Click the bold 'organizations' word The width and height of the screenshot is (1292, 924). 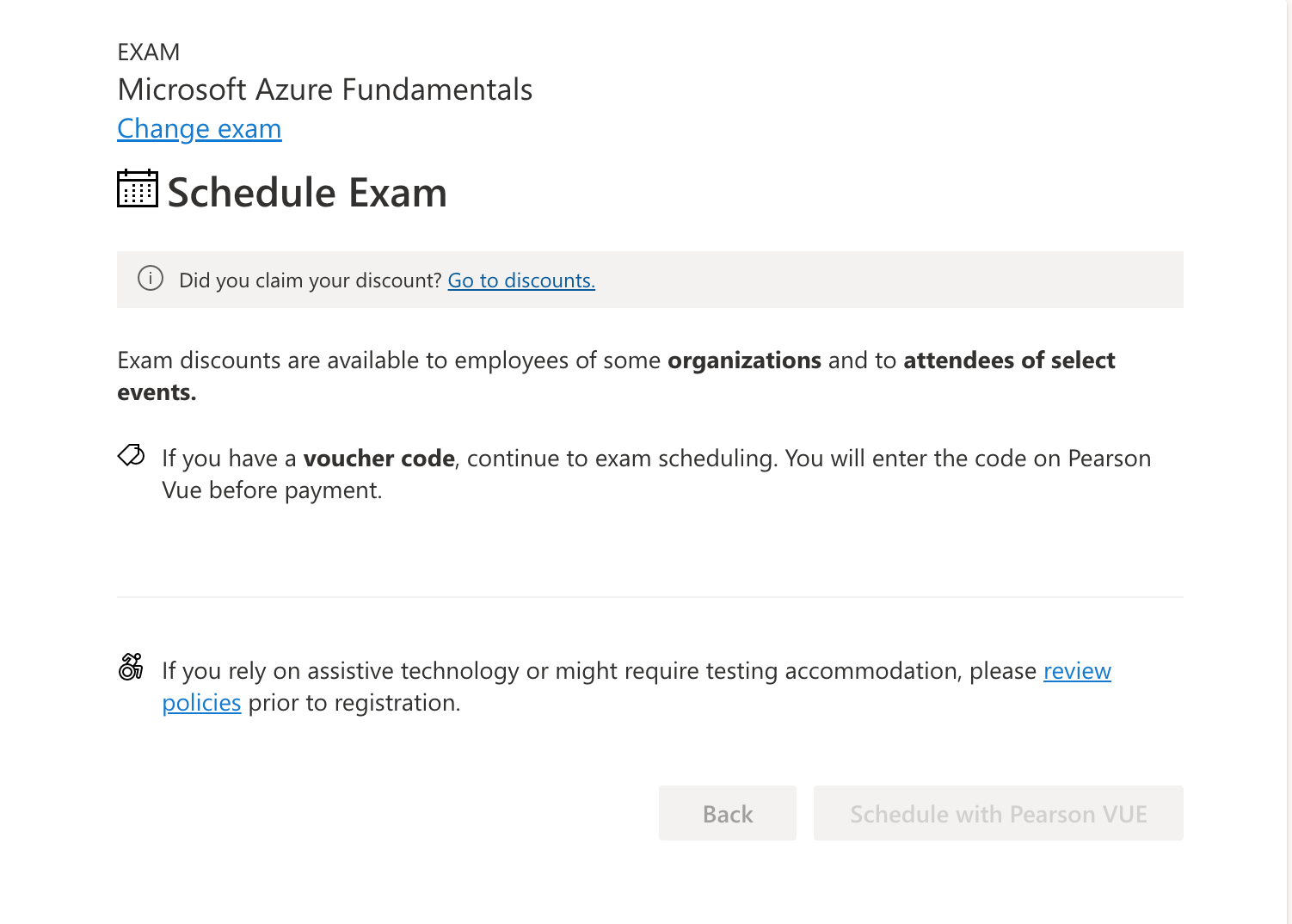[x=745, y=360]
